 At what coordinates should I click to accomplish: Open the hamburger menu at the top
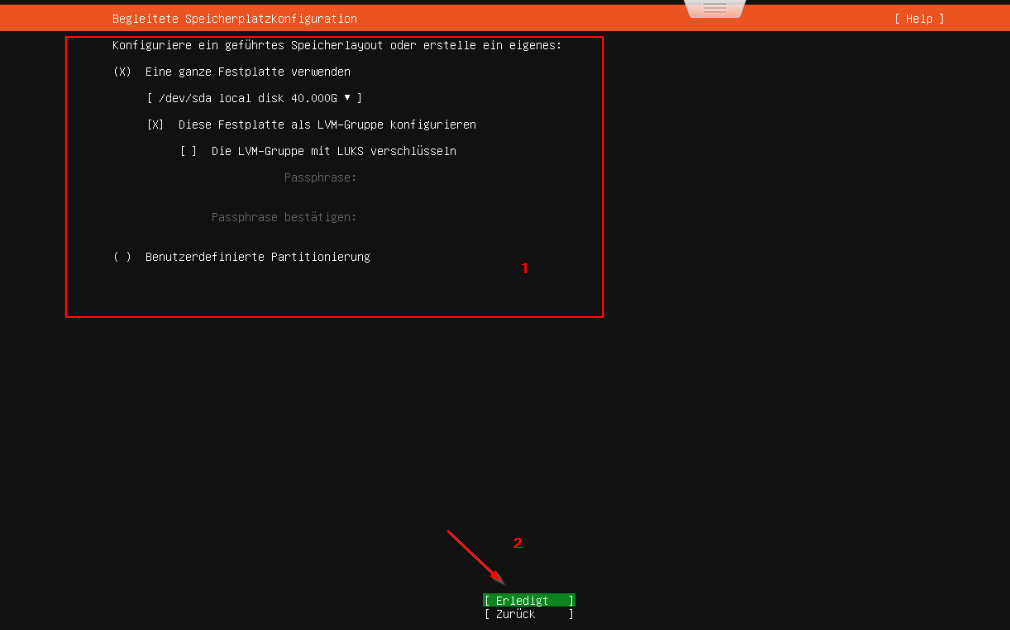pyautogui.click(x=714, y=8)
